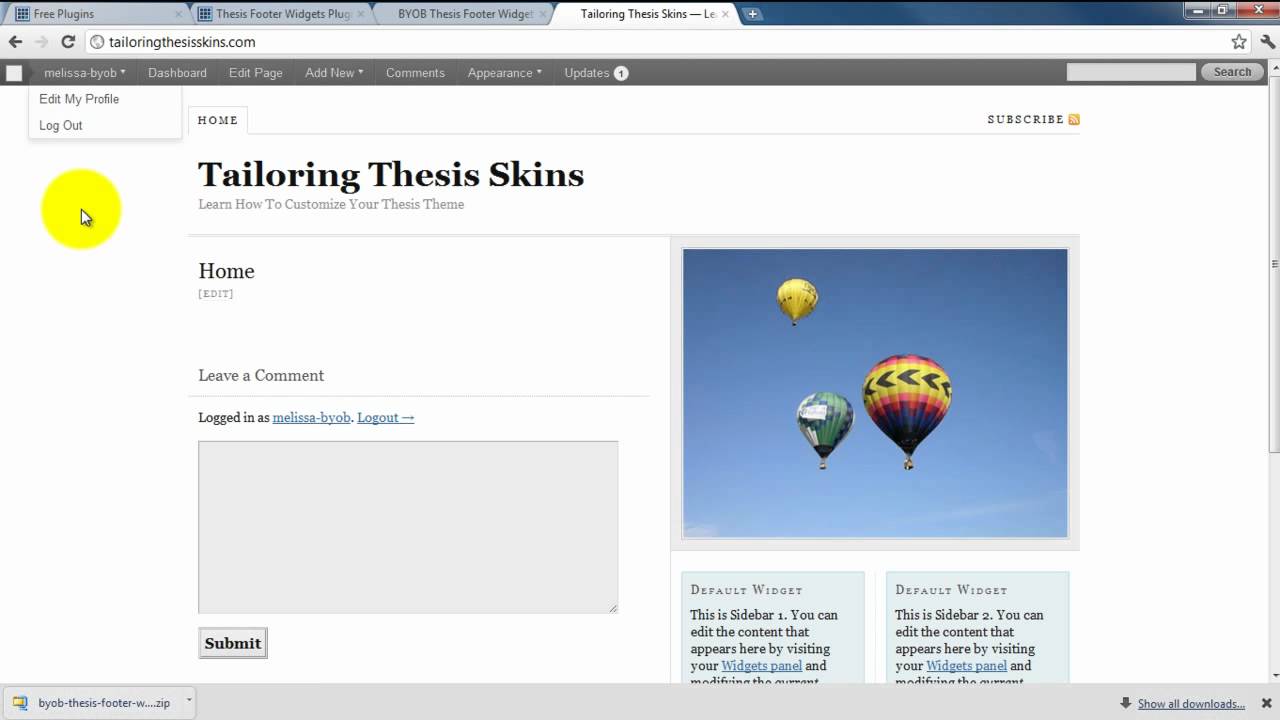The width and height of the screenshot is (1280, 720).
Task: Go to the Dashboard
Action: click(177, 73)
